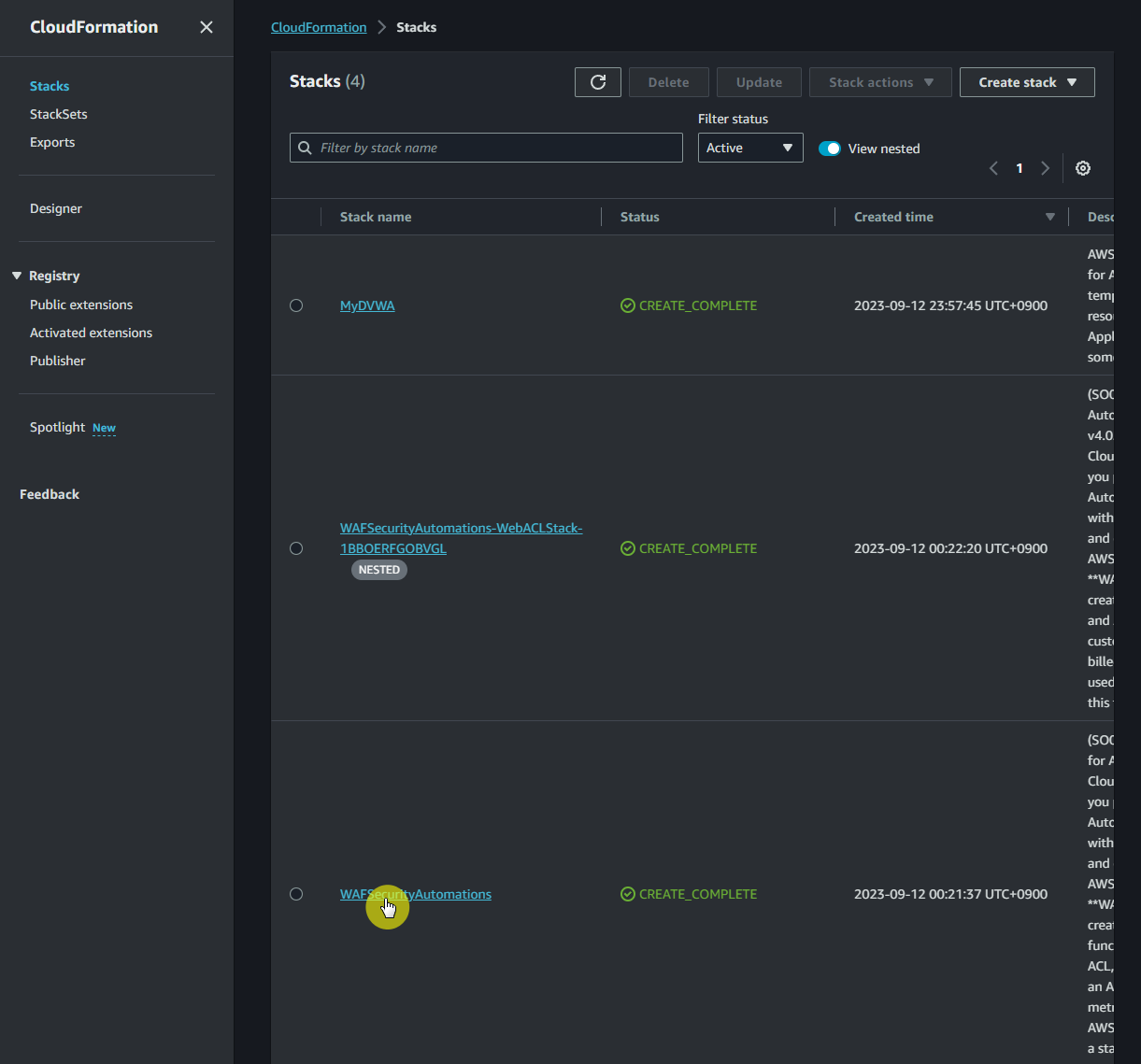Click the Stacks breadcrumb text
The height and width of the screenshot is (1064, 1141).
pyautogui.click(x=416, y=27)
